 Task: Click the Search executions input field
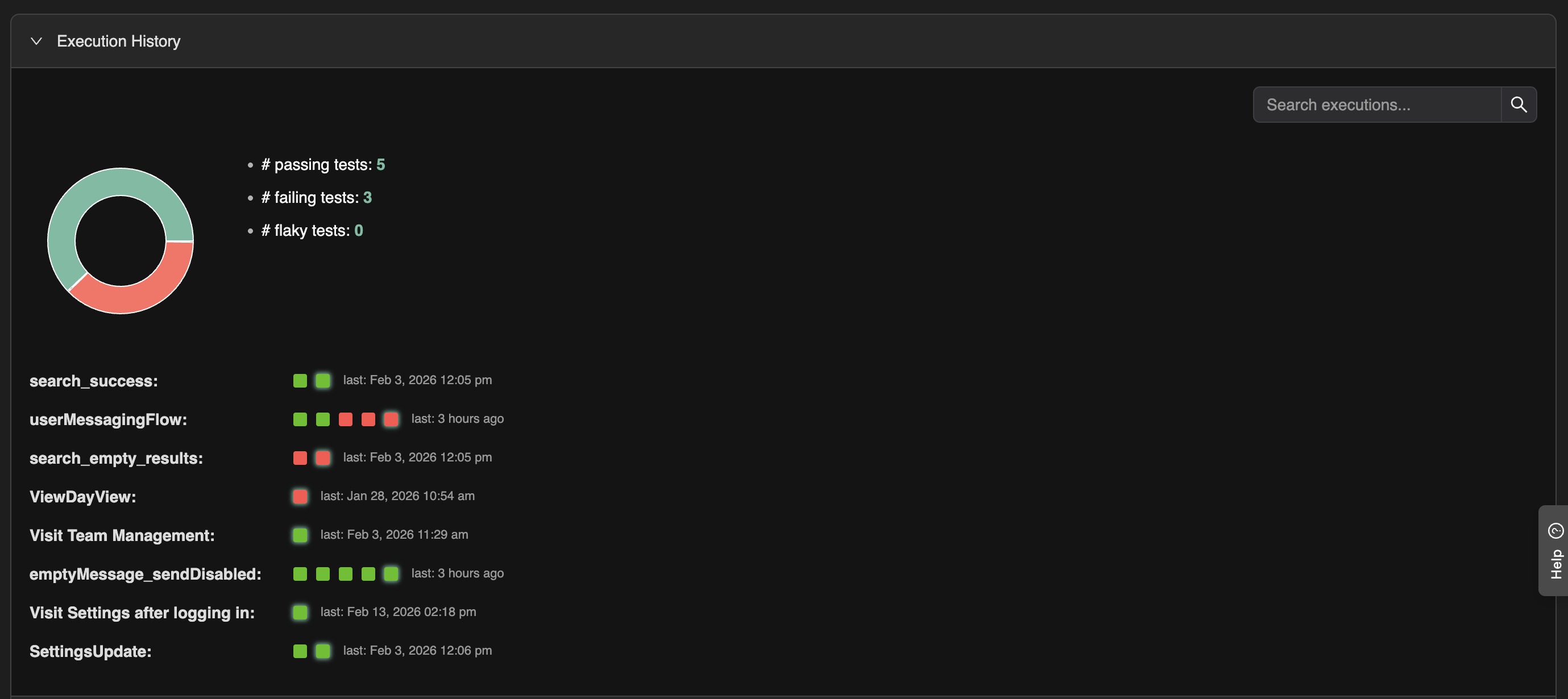[1377, 105]
